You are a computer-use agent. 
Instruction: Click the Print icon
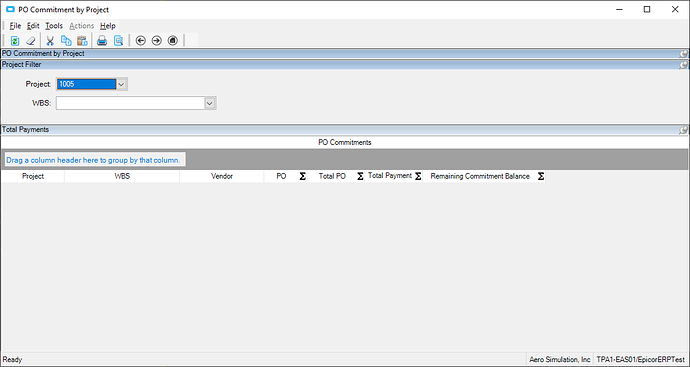pos(102,40)
